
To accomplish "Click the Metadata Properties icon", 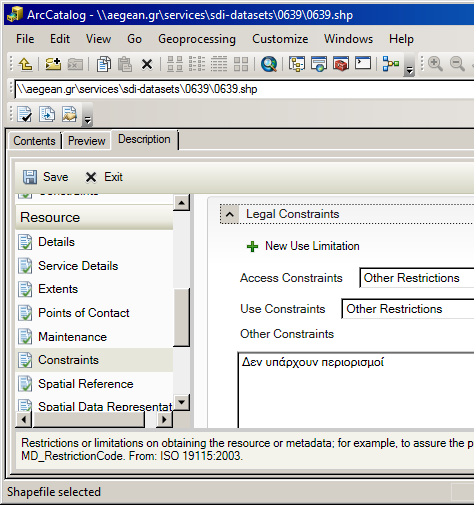I will [69, 114].
